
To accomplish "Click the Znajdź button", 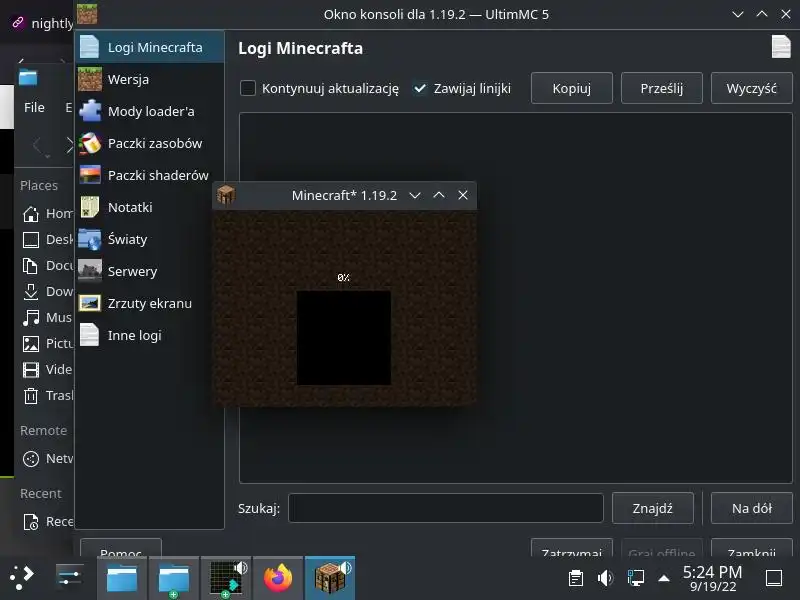I will point(653,508).
